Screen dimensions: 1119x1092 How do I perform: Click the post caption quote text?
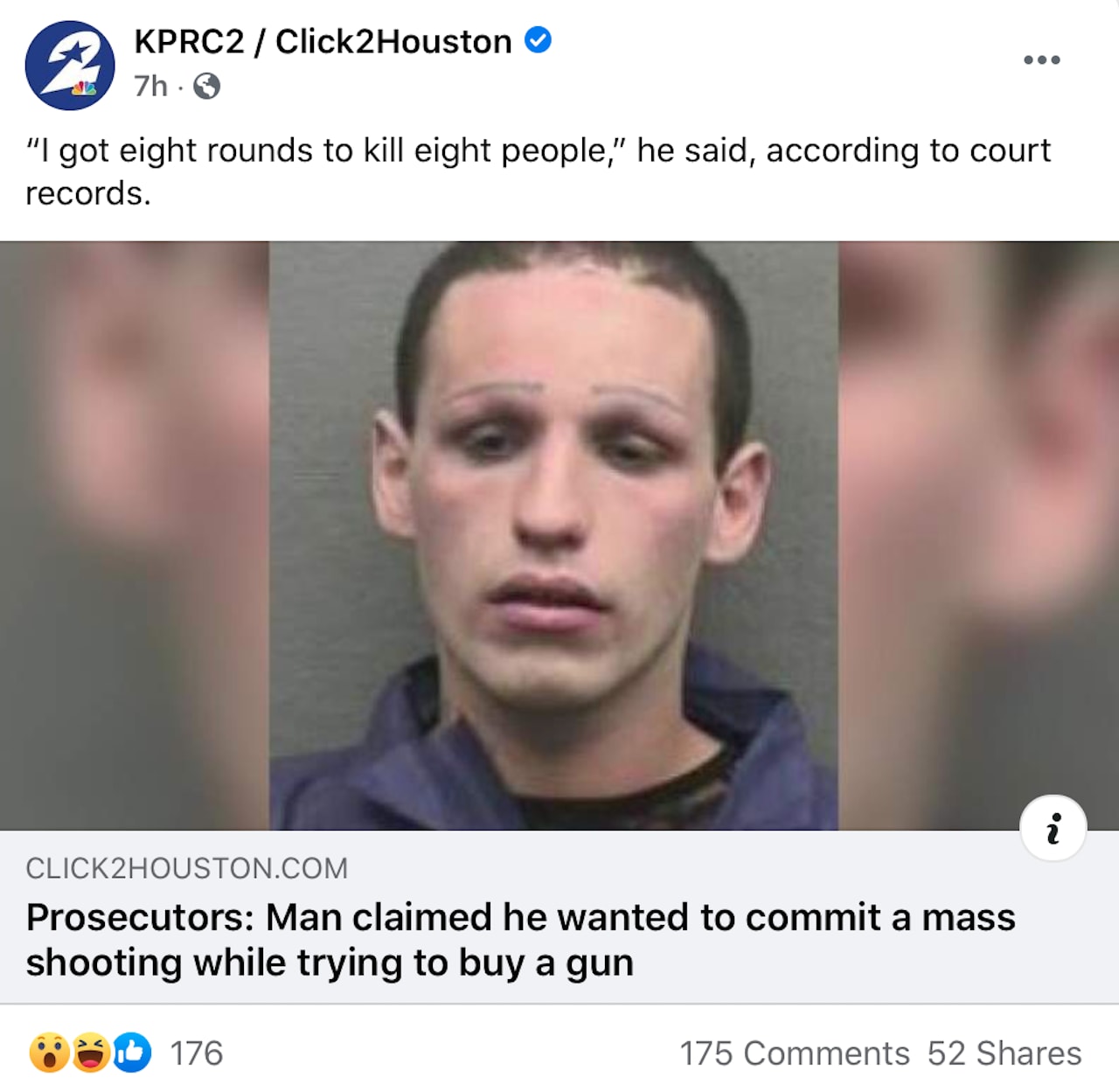click(538, 171)
